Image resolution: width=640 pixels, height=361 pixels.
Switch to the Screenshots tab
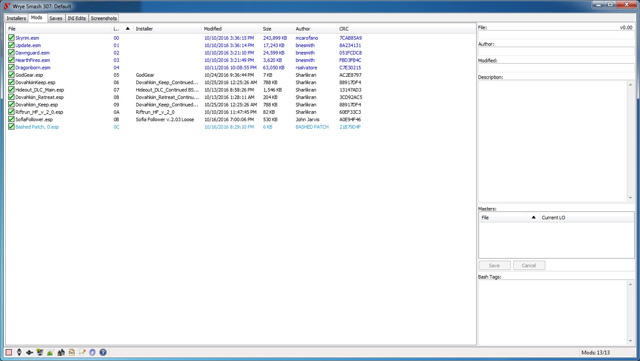tap(104, 18)
